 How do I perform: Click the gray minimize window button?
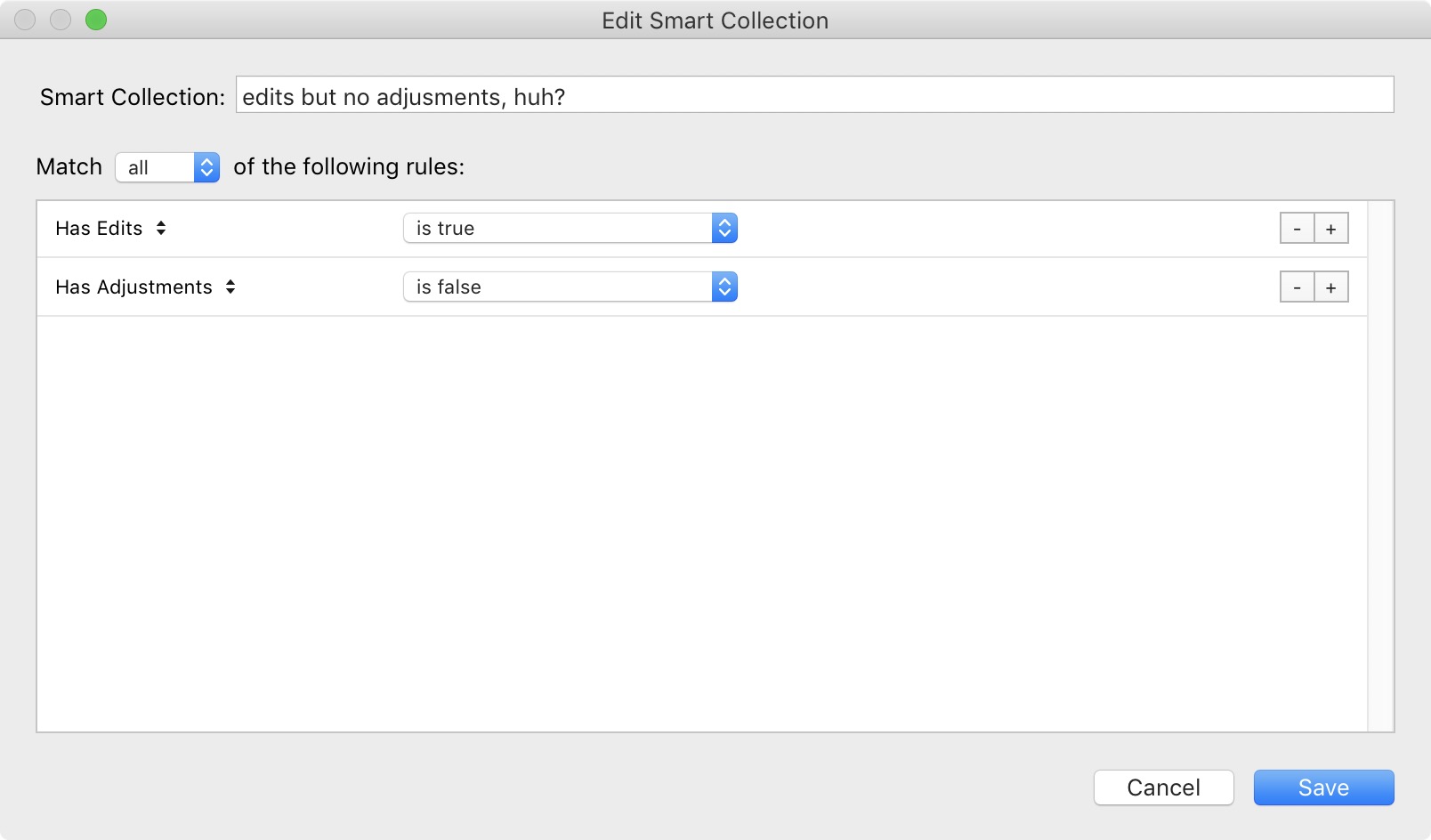61,20
